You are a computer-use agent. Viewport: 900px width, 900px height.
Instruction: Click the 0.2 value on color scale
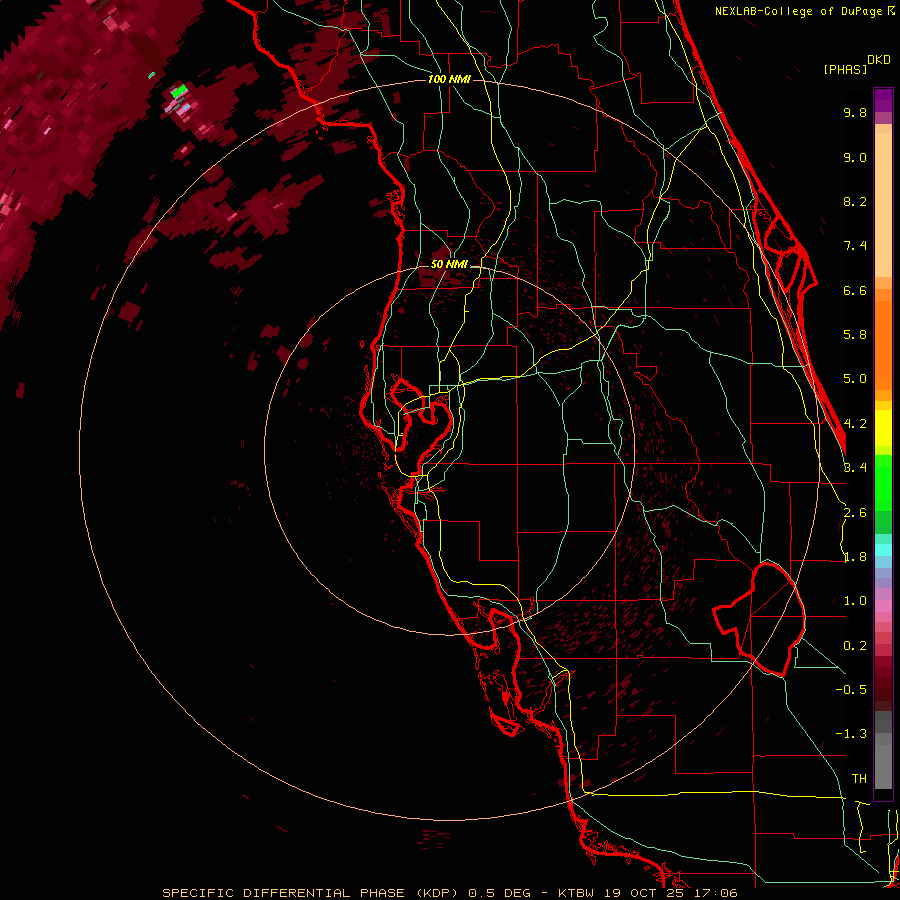[x=855, y=646]
